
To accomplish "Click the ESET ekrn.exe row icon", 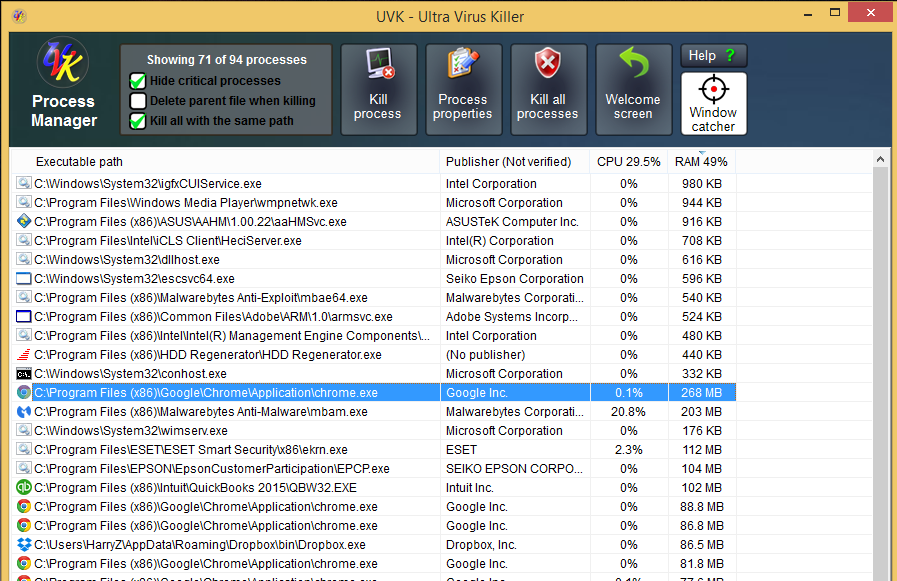I will pos(23,449).
